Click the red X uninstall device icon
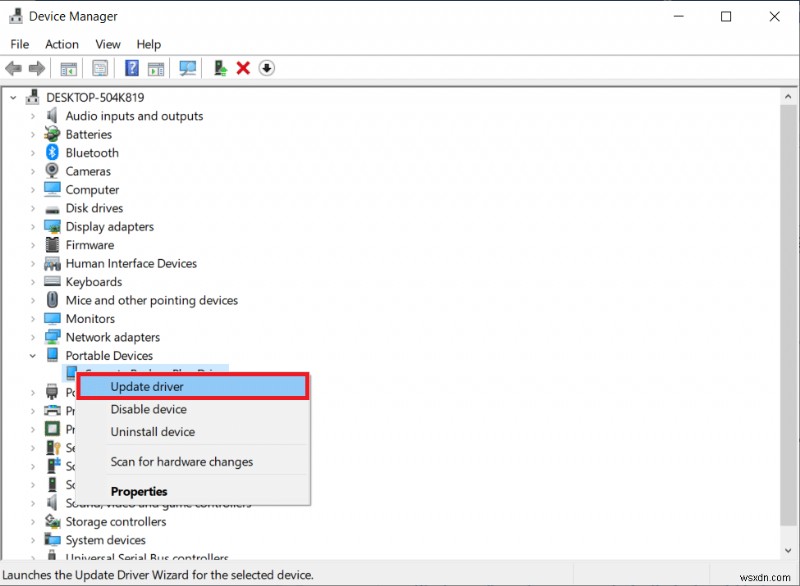The height and width of the screenshot is (586, 800). (243, 68)
